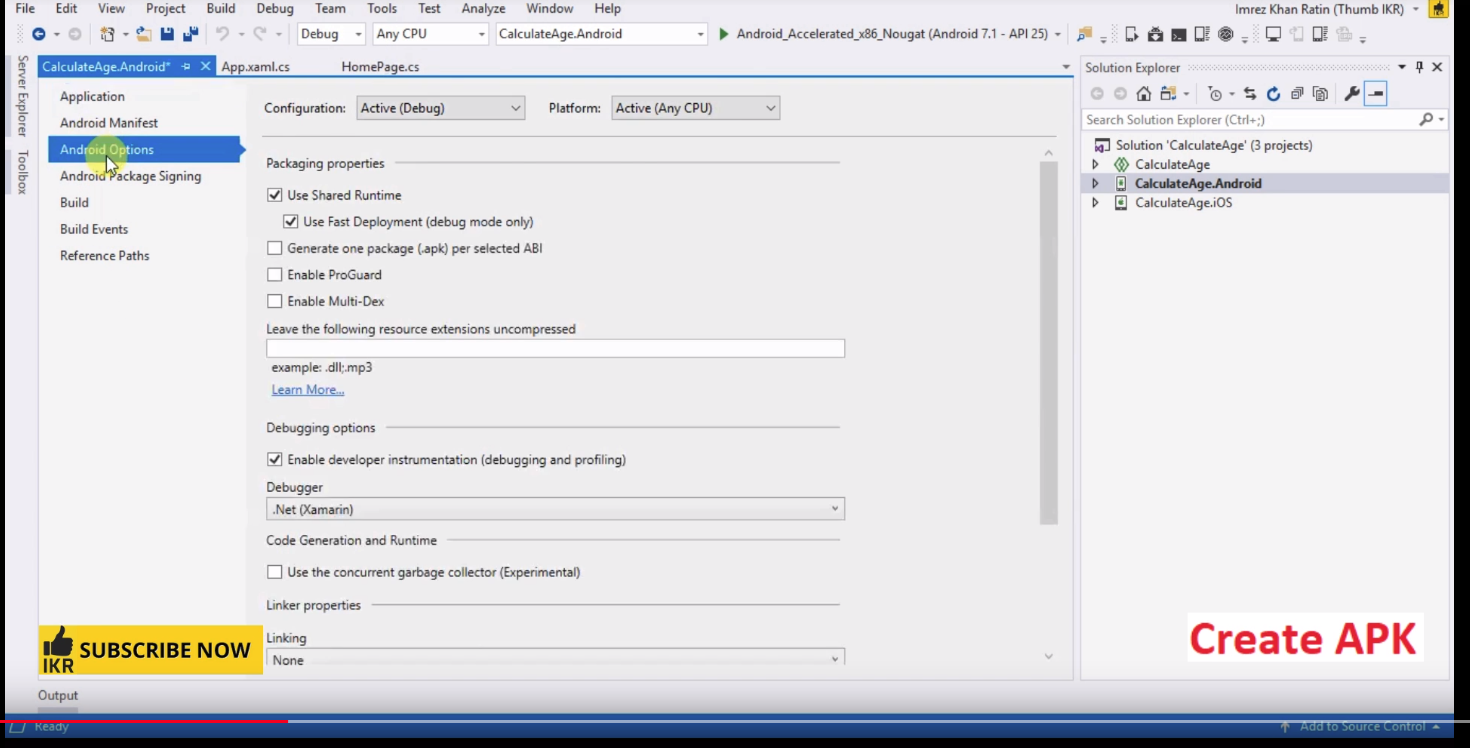
Task: Enable ProGuard checkbox
Action: (x=275, y=275)
